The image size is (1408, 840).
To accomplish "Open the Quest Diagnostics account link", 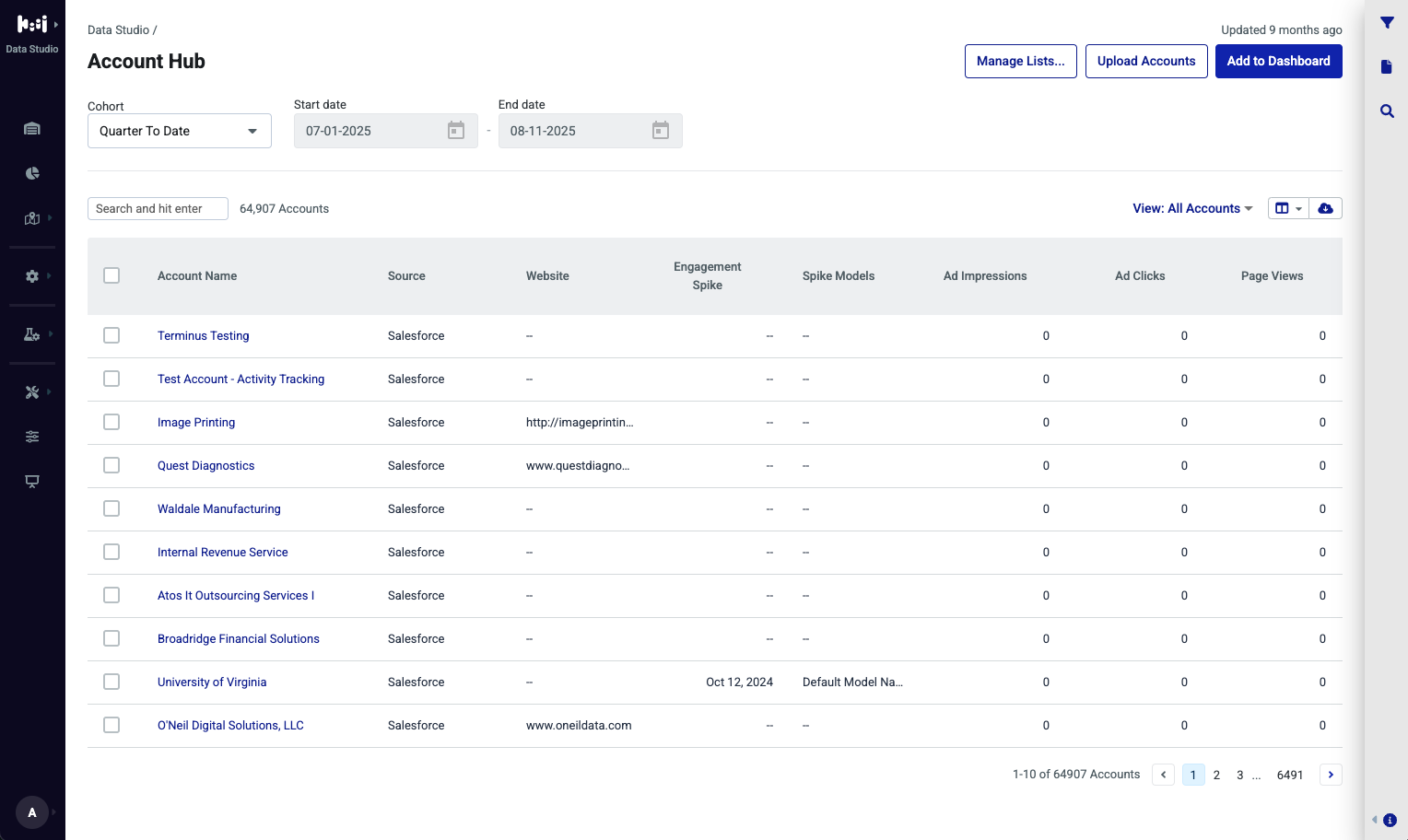I will coord(205,466).
